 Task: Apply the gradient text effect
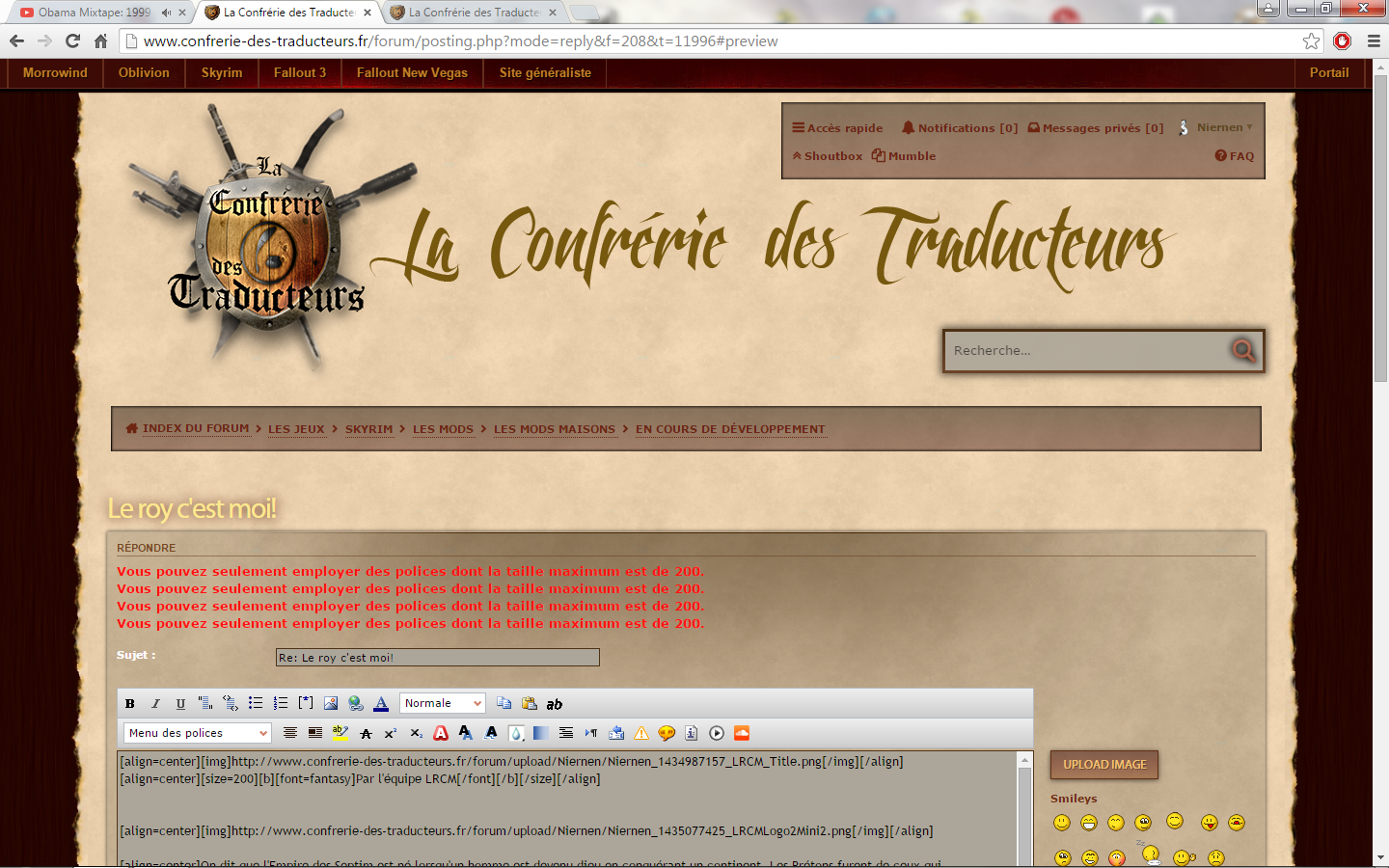[541, 733]
